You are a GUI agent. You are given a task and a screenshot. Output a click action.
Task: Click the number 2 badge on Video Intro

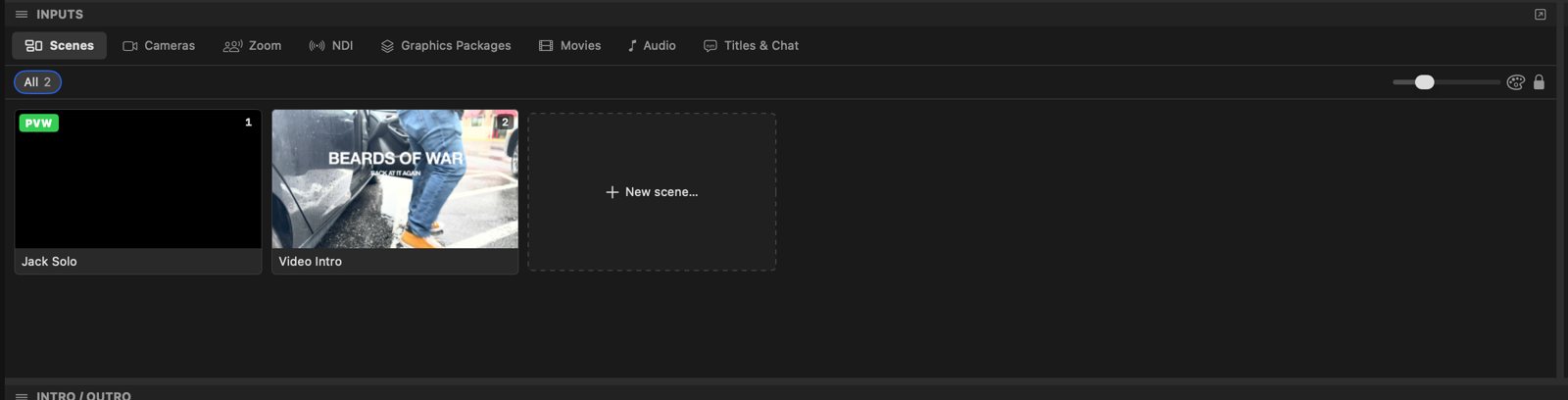point(505,123)
